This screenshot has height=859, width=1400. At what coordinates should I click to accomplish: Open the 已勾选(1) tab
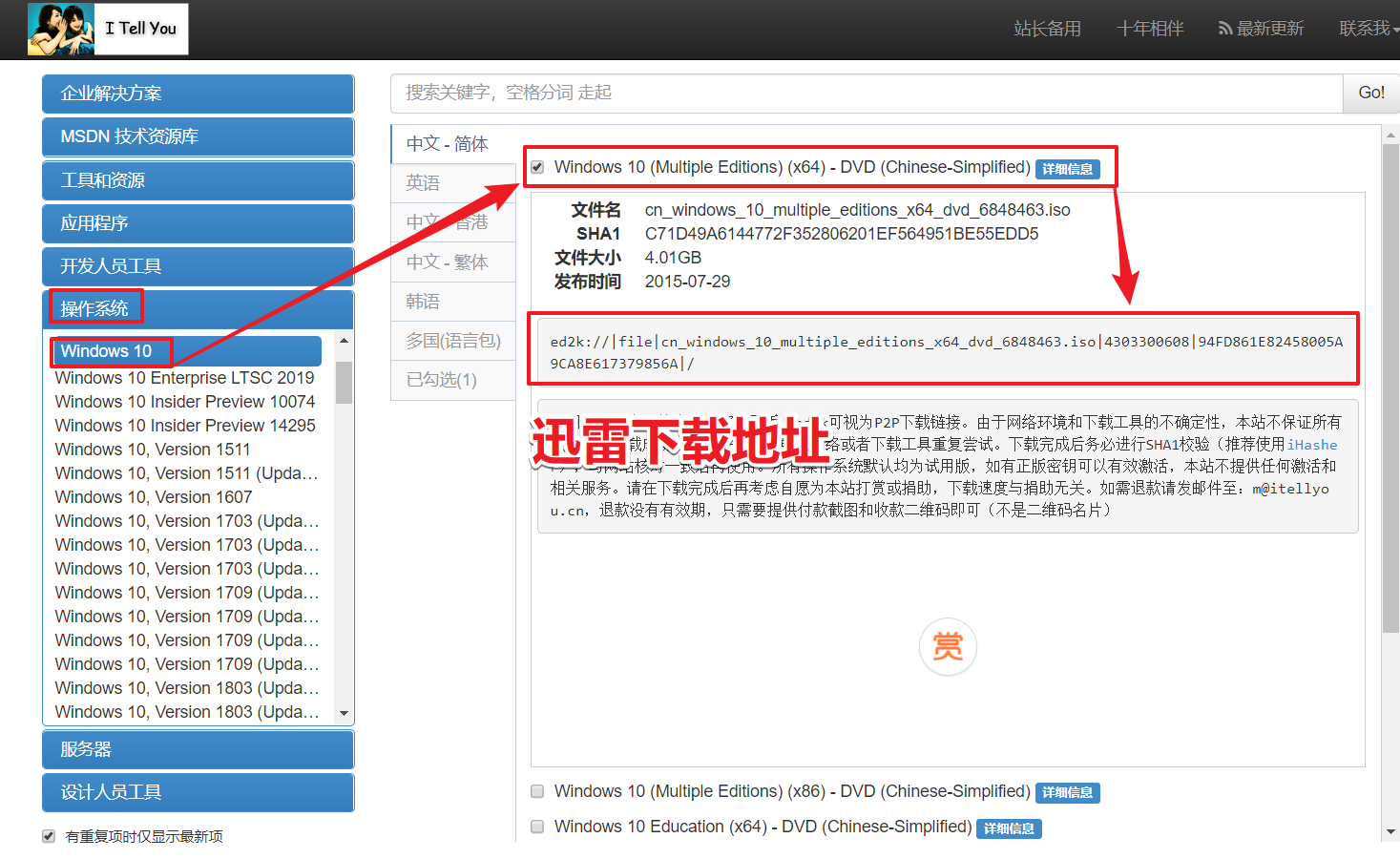(x=453, y=380)
